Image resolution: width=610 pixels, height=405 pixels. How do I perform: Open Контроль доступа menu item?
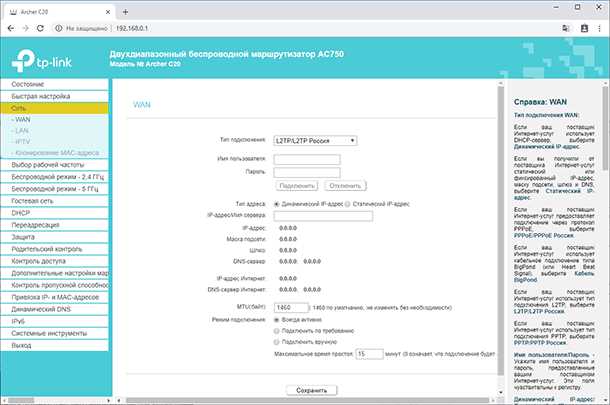[x=54, y=261]
